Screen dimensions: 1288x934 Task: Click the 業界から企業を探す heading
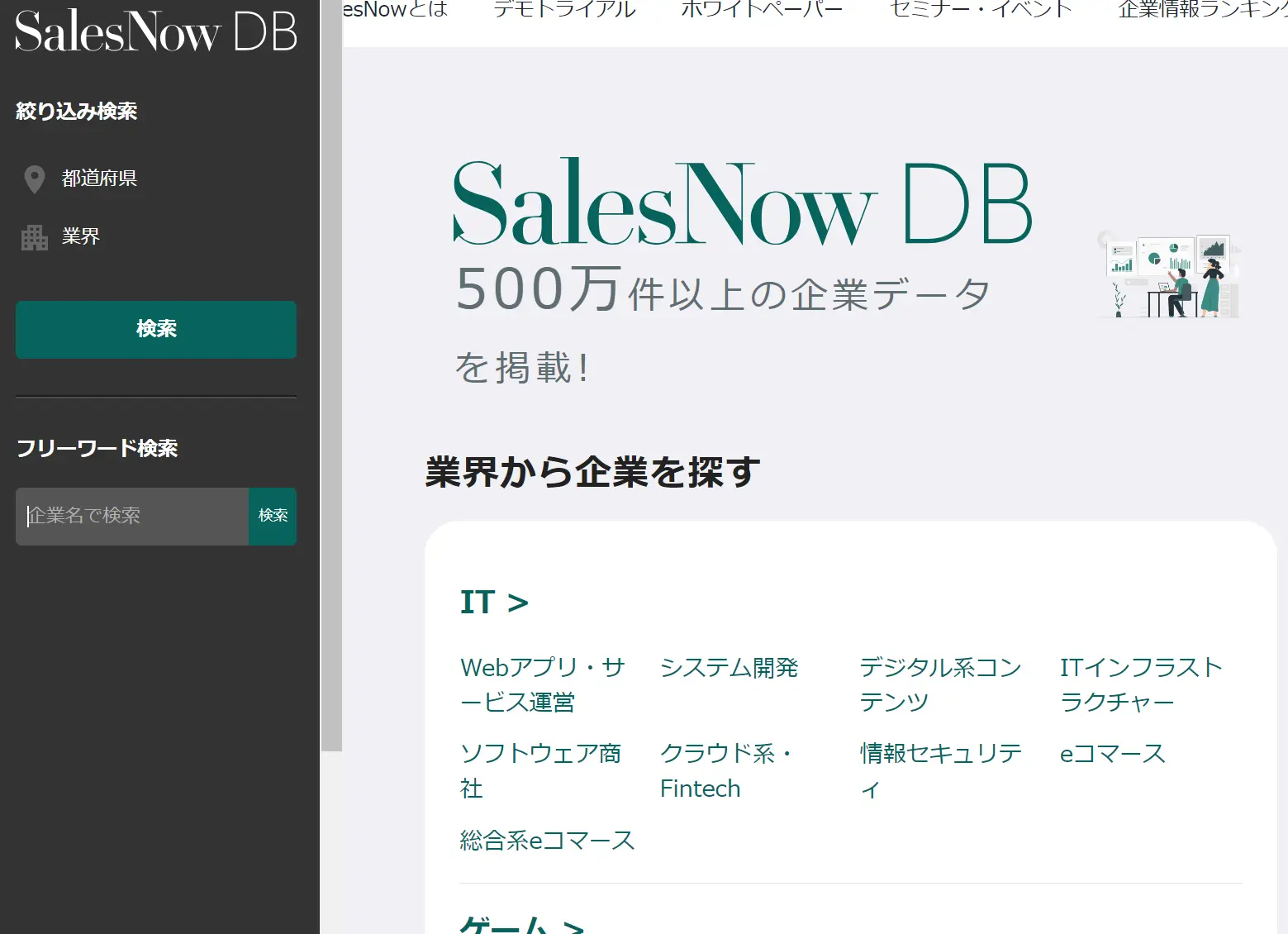[592, 472]
